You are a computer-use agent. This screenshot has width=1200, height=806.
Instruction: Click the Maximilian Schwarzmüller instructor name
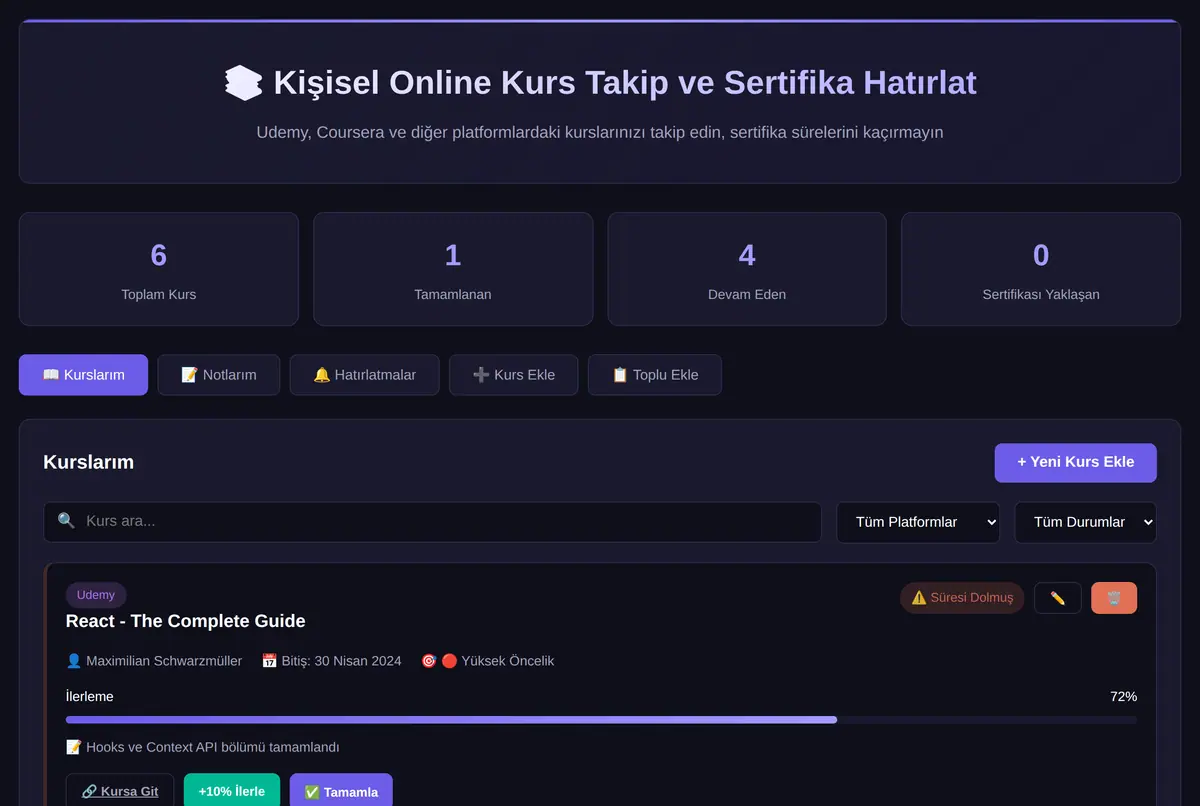coord(164,661)
